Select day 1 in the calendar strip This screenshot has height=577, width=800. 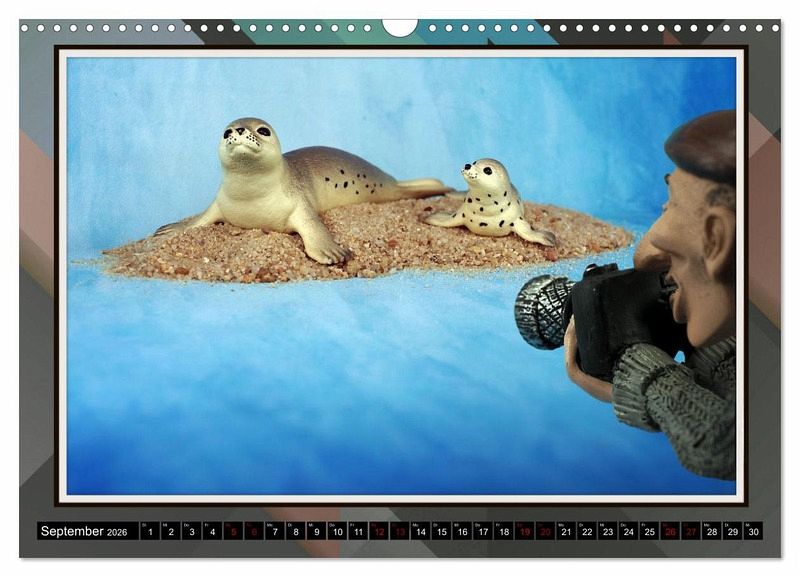point(150,531)
